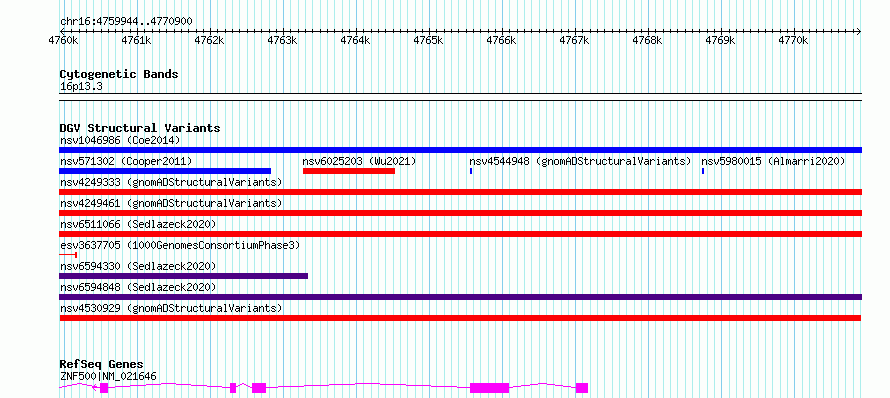The height and width of the screenshot is (398, 890).
Task: Select the 4770k ruler label
Action: coord(794,40)
